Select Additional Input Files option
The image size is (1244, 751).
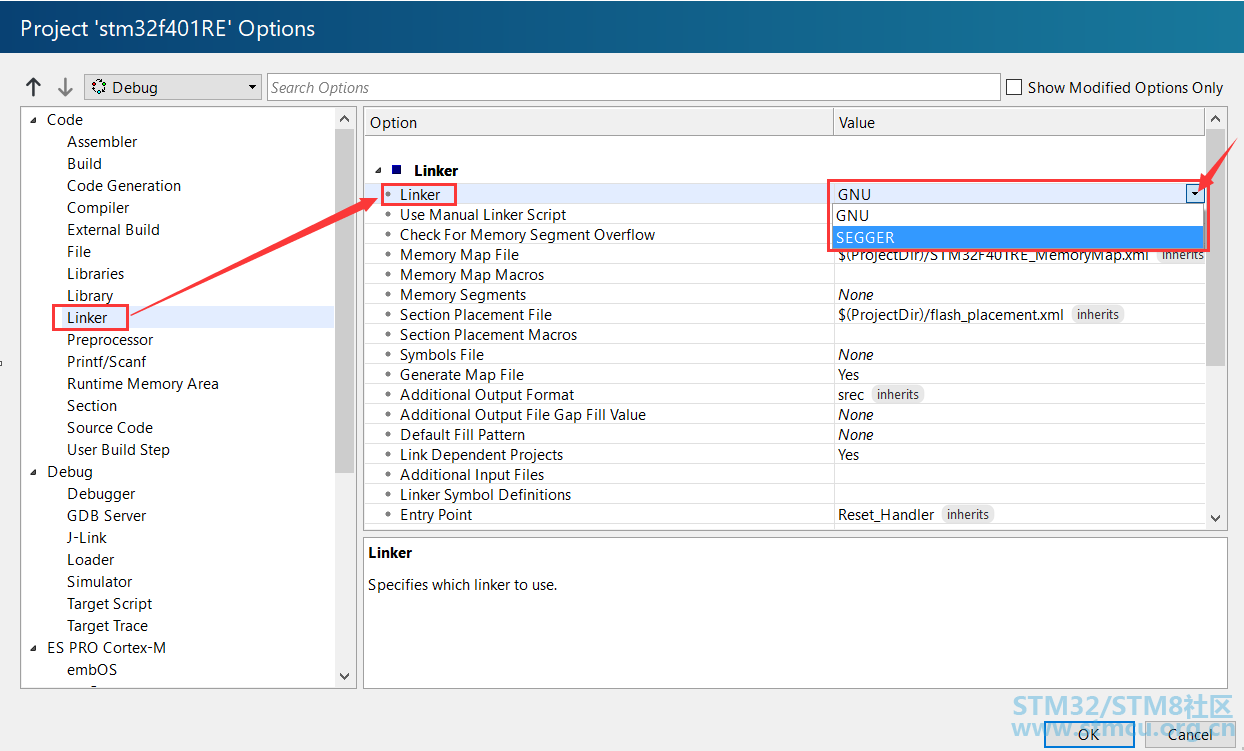tap(472, 475)
